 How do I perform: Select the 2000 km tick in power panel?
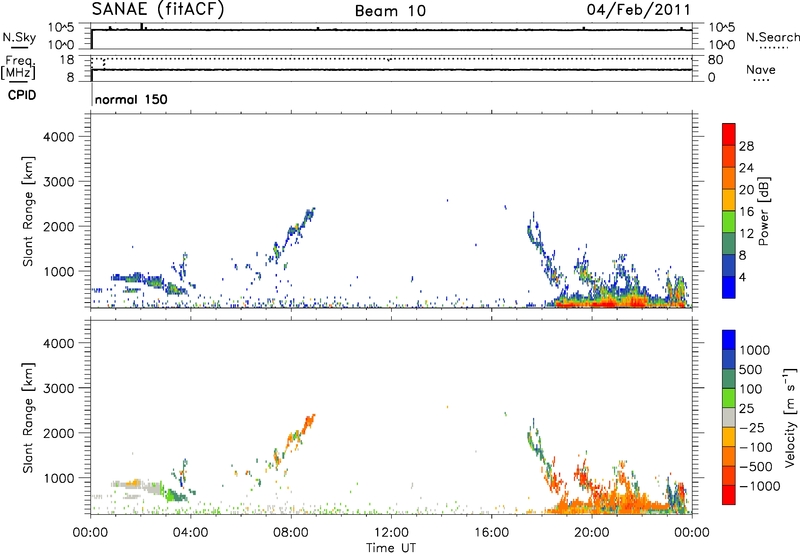tap(59, 226)
